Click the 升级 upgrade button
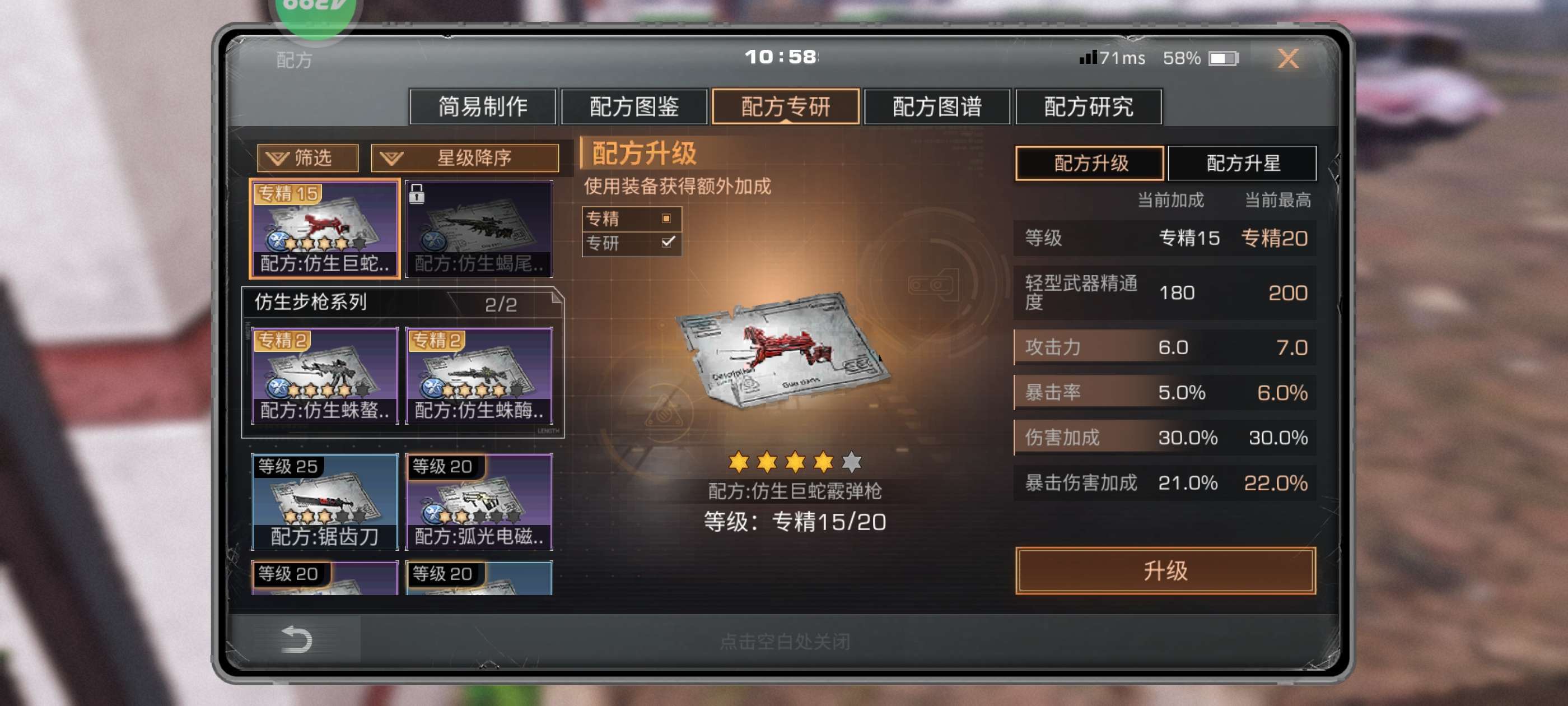The height and width of the screenshot is (706, 1568). (x=1165, y=570)
